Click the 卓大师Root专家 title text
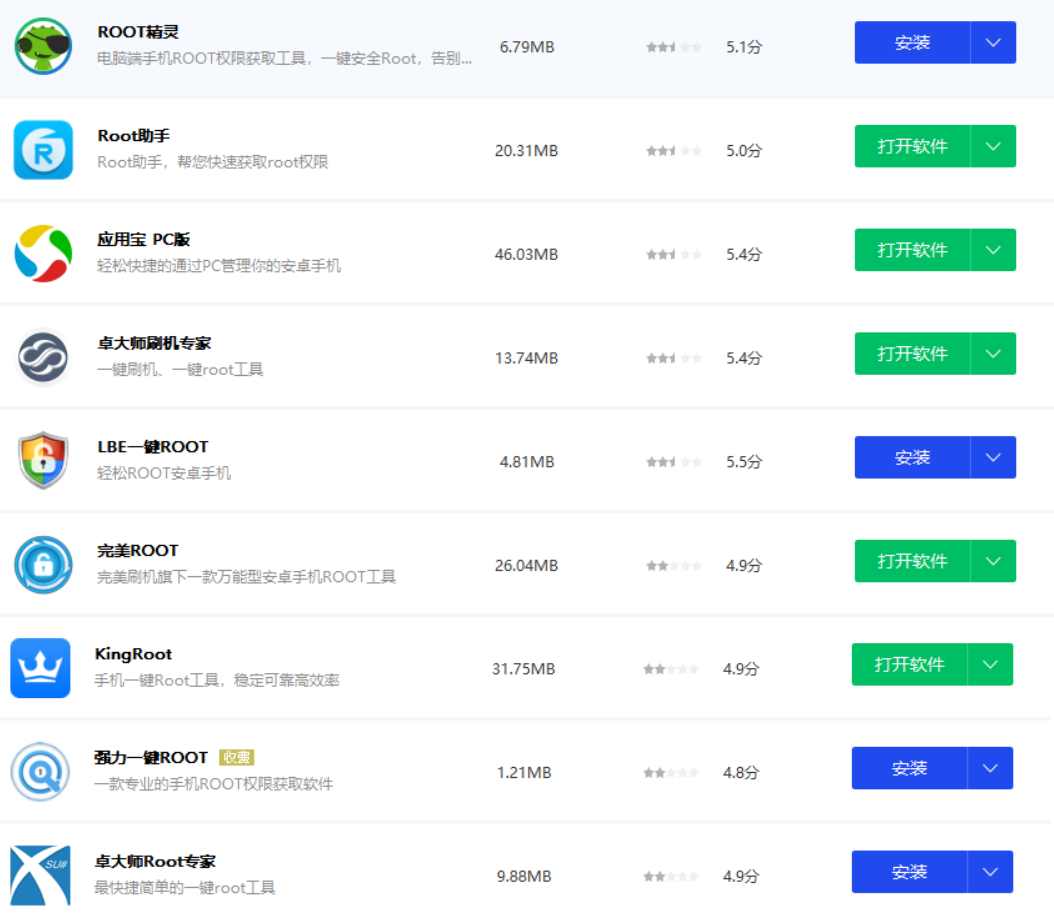Viewport: 1054px width, 918px height. (x=155, y=862)
